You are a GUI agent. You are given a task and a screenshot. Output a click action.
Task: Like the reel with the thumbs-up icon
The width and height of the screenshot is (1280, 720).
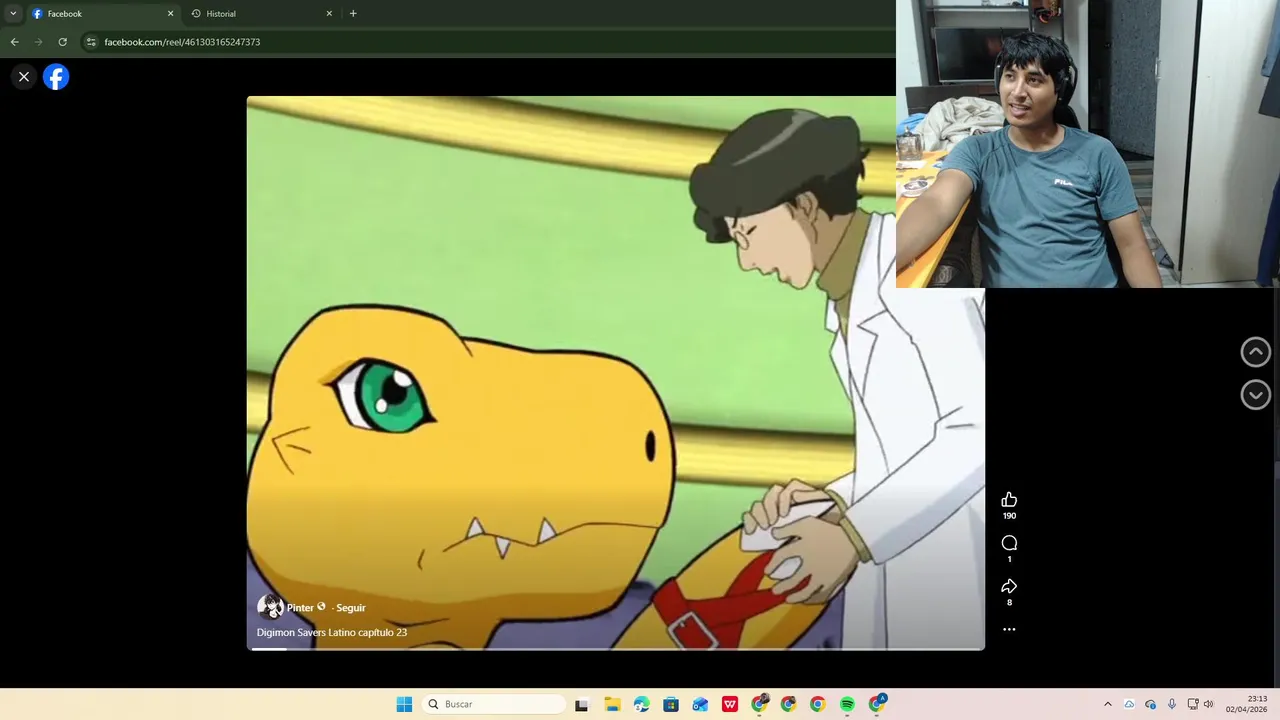(x=1009, y=500)
